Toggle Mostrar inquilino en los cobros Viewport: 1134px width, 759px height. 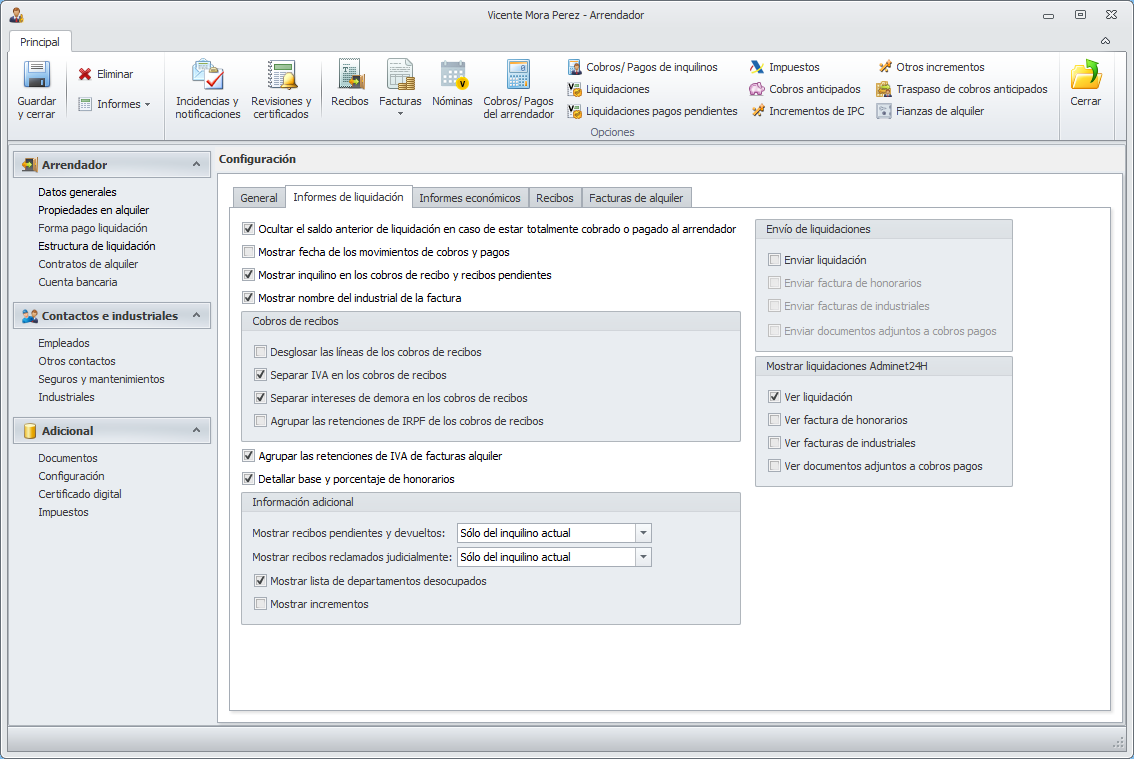[249, 275]
